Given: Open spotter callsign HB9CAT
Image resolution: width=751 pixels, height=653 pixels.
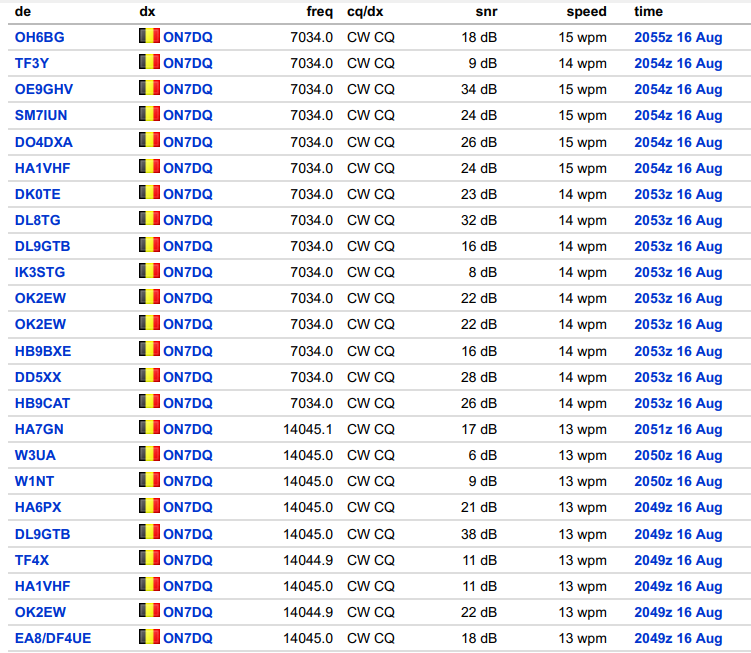Looking at the screenshot, I should (42, 403).
